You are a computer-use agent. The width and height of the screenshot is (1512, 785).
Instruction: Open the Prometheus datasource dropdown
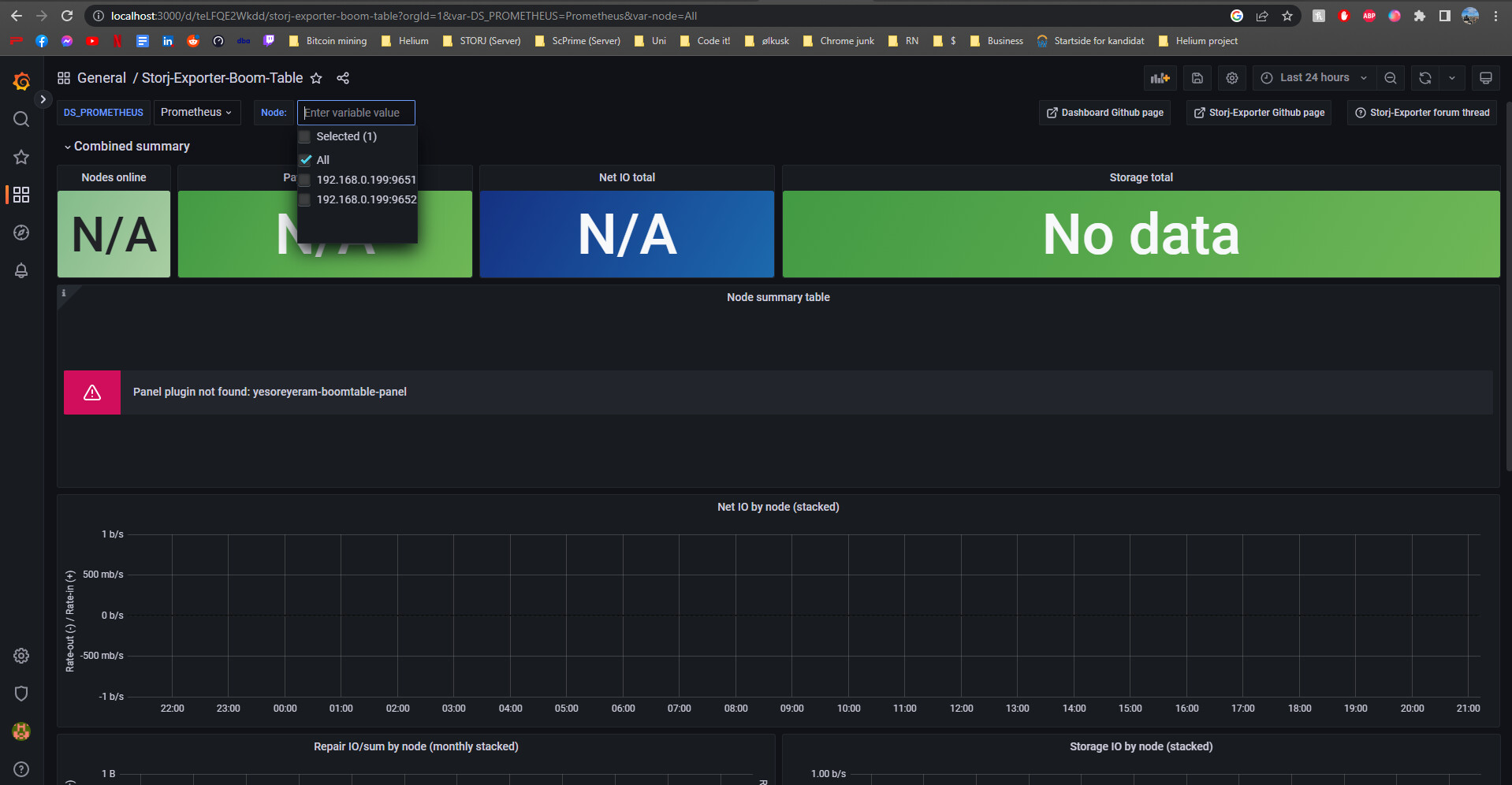[x=196, y=113]
